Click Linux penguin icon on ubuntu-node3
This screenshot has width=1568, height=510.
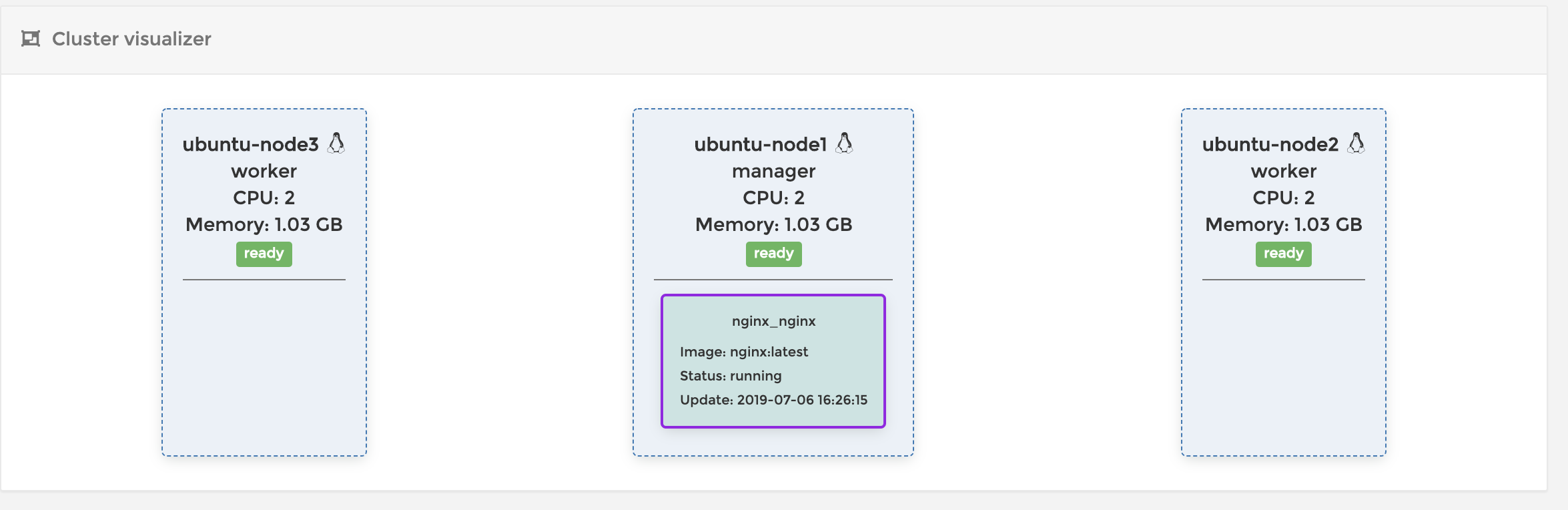(x=336, y=143)
